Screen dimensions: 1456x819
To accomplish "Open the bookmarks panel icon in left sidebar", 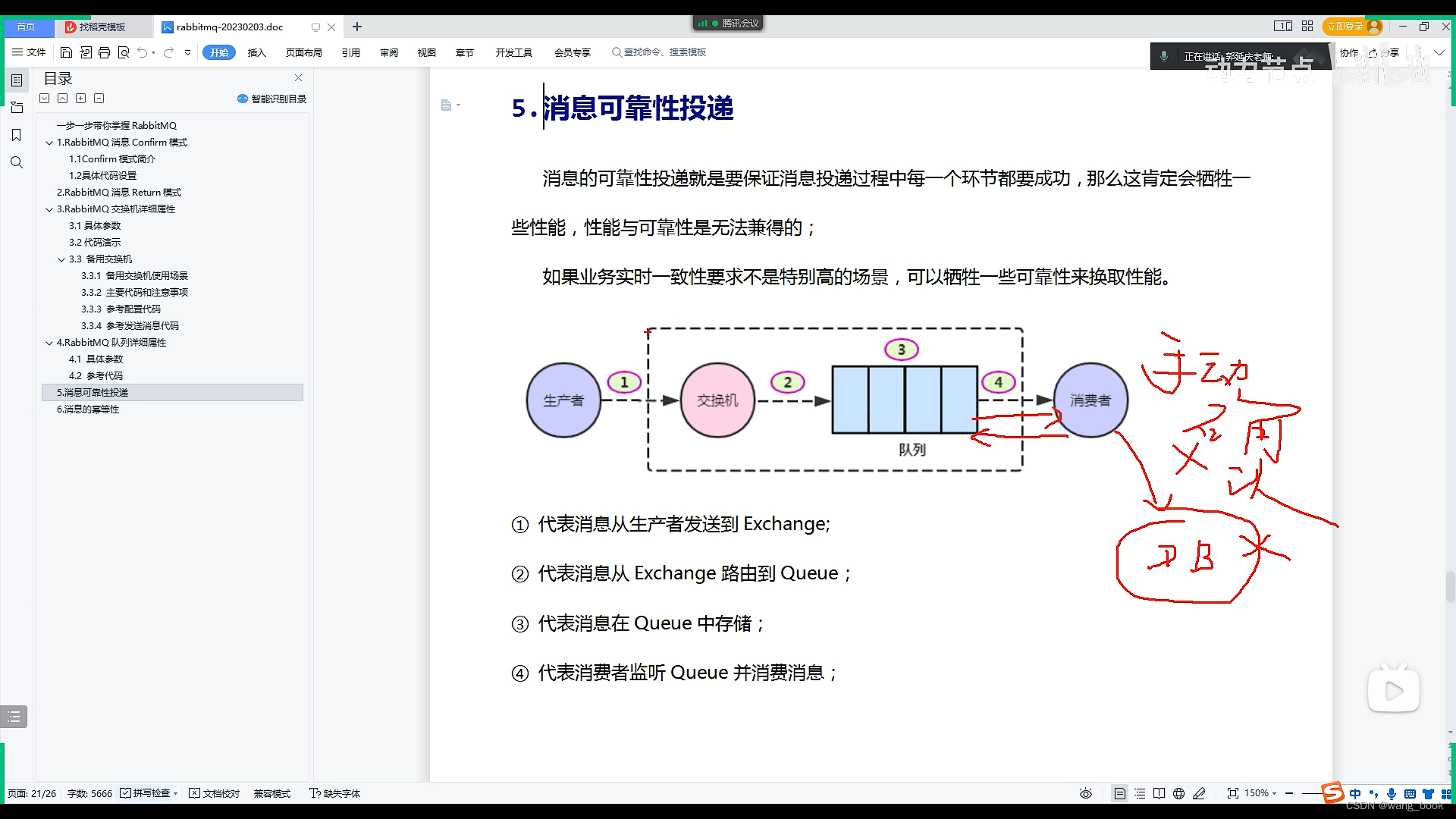I will click(x=17, y=135).
